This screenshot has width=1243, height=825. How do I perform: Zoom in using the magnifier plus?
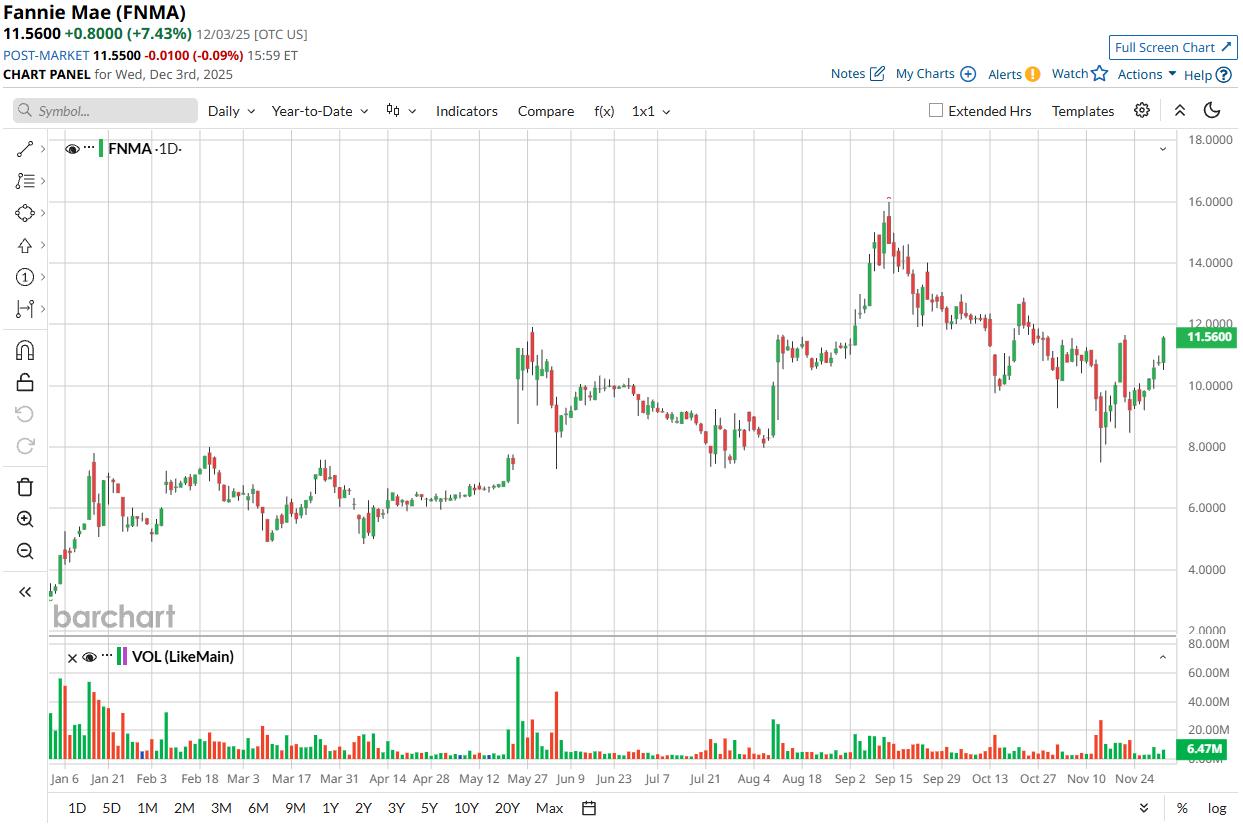[x=25, y=519]
